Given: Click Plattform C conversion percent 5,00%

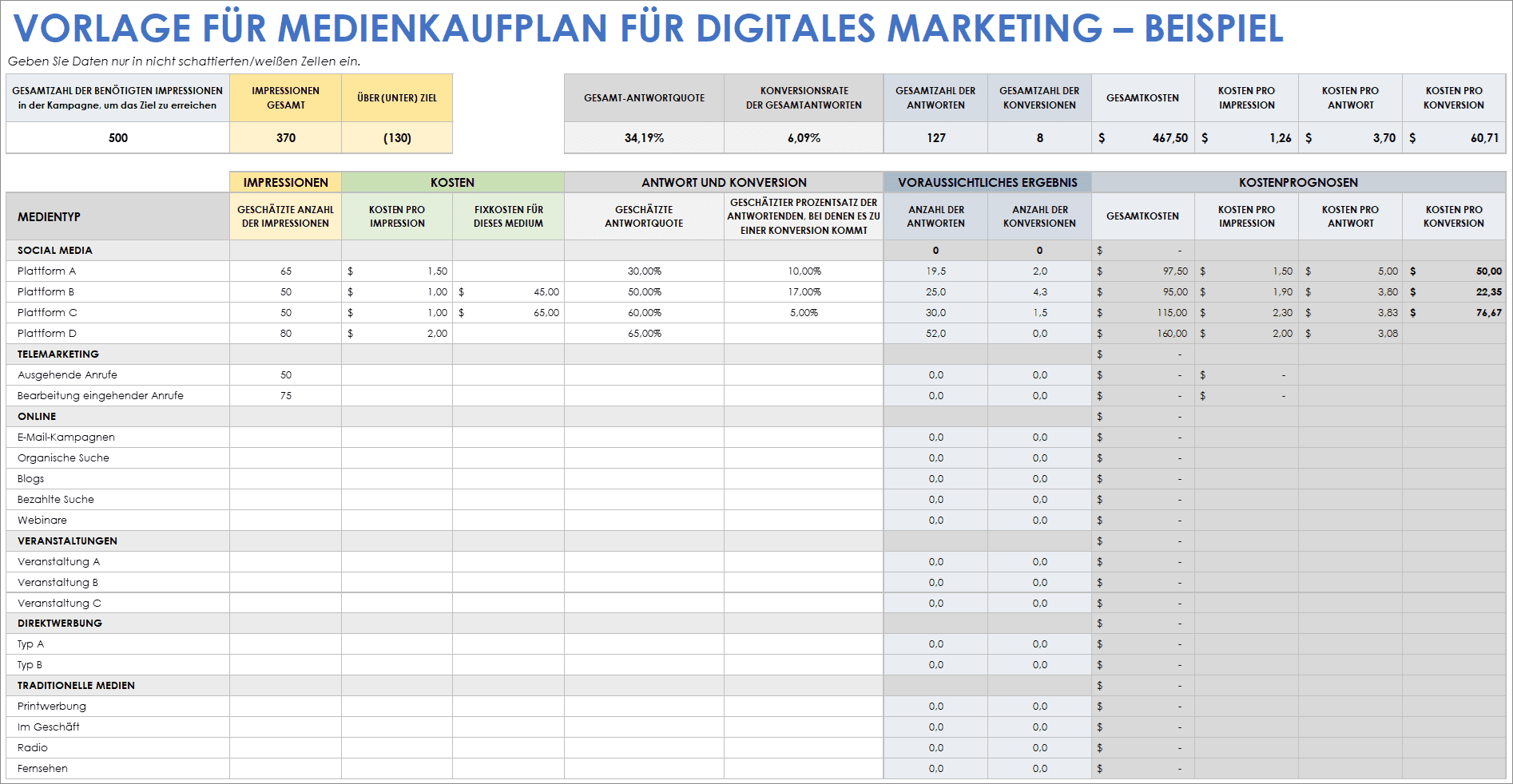Looking at the screenshot, I should click(x=804, y=312).
